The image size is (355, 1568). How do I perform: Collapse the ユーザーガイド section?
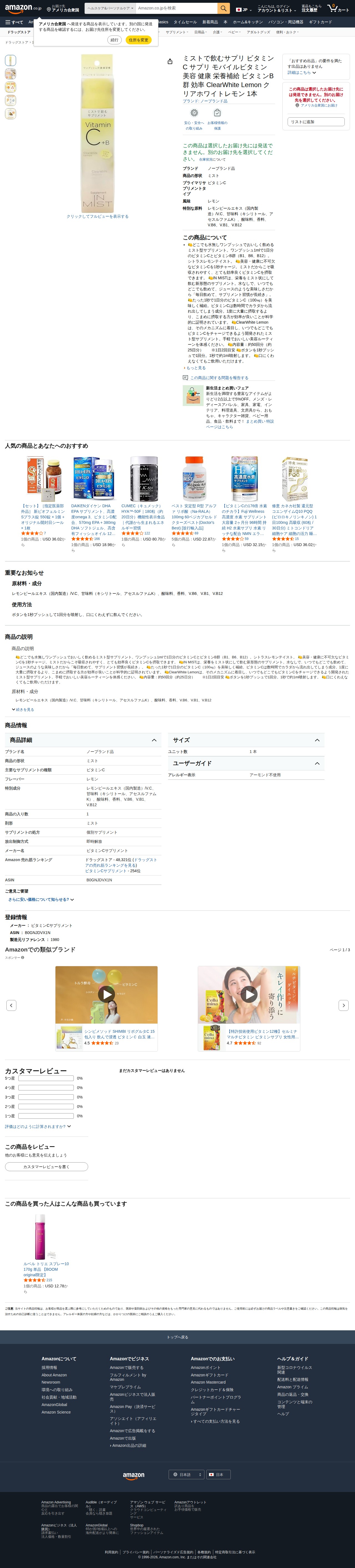[317, 763]
